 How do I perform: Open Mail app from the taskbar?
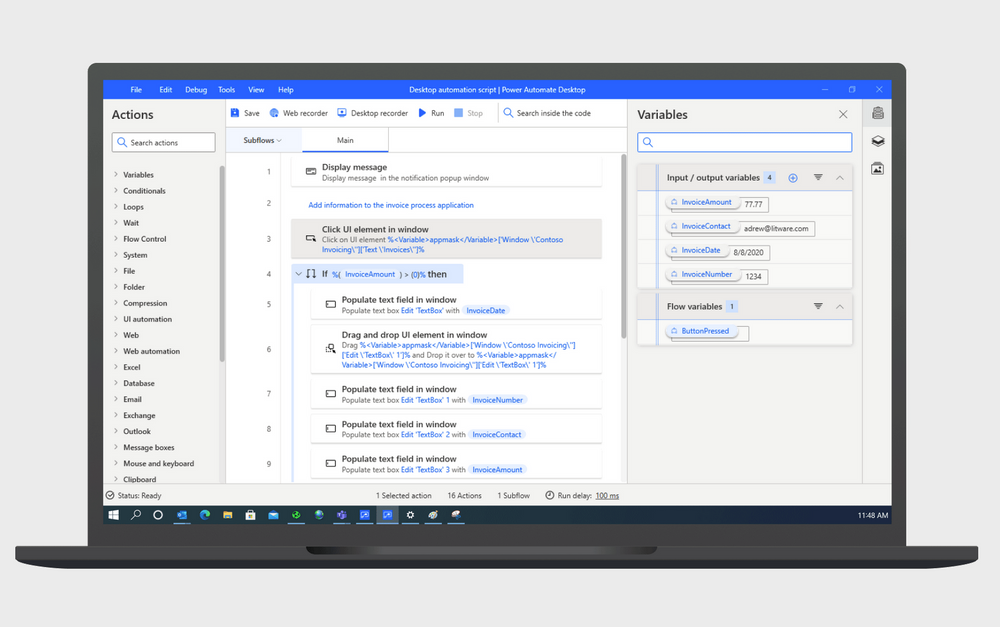[273, 515]
